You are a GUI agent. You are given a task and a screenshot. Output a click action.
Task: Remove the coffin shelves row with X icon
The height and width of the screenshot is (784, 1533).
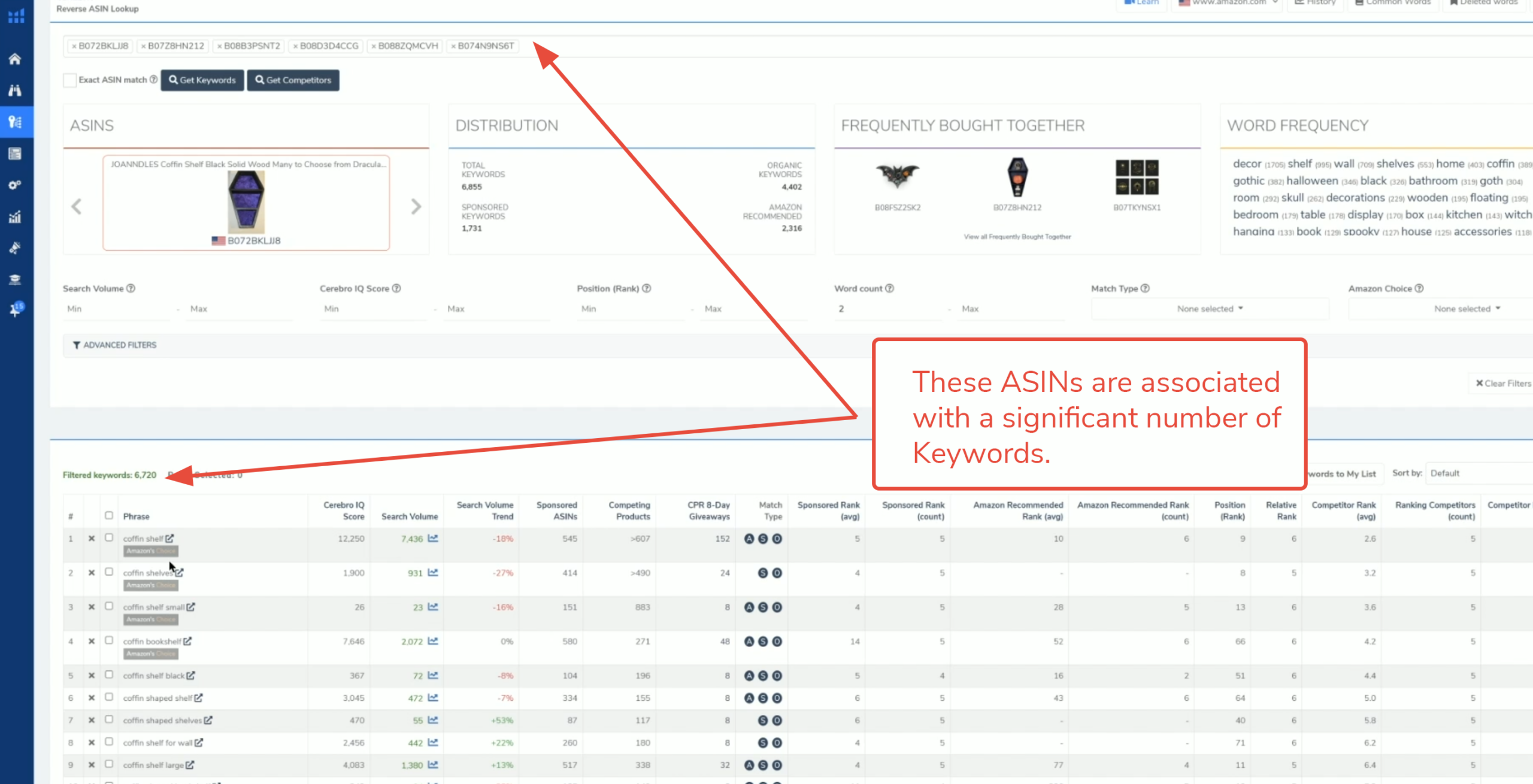point(92,573)
